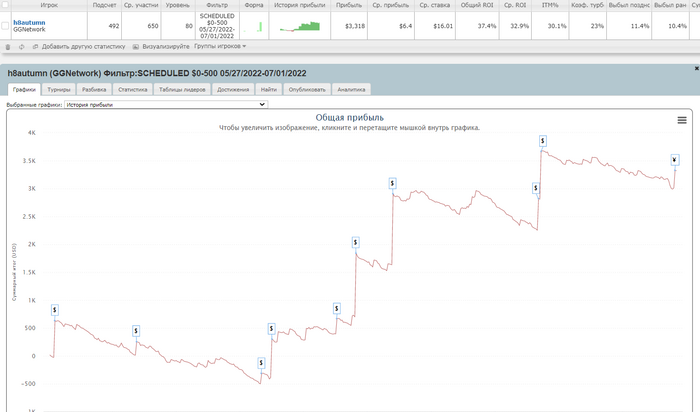700x412 pixels.
Task: Open the 'Таблицы лидеров' tab
Action: click(182, 89)
